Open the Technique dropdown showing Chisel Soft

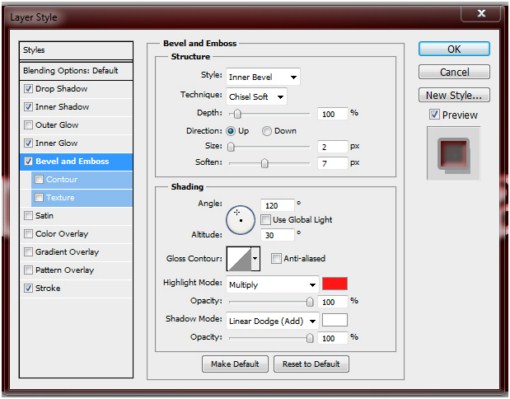pos(256,97)
